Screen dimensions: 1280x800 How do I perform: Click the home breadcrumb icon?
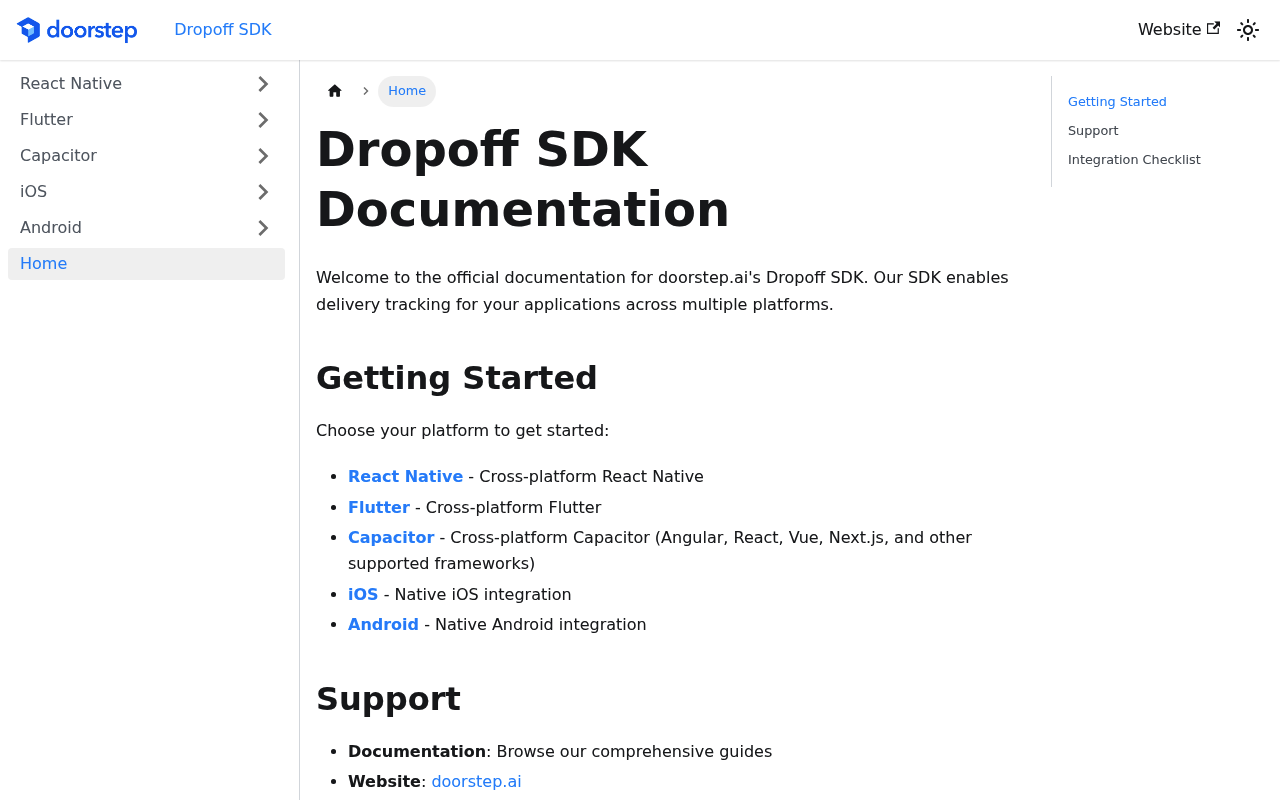coord(335,91)
